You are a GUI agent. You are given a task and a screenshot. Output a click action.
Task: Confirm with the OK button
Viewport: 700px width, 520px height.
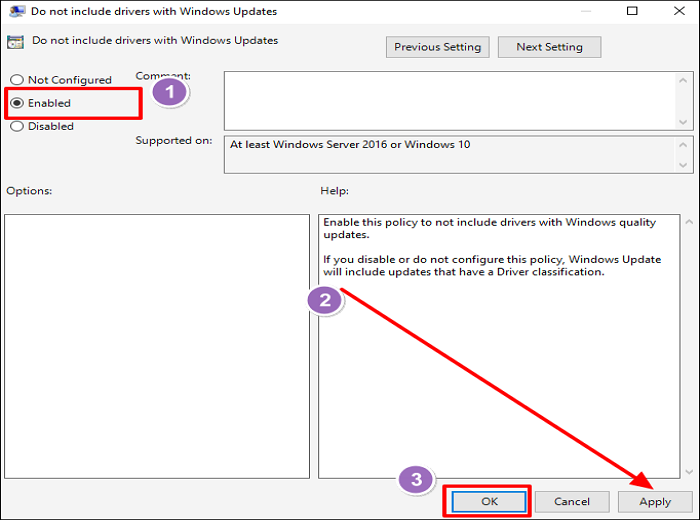(489, 501)
